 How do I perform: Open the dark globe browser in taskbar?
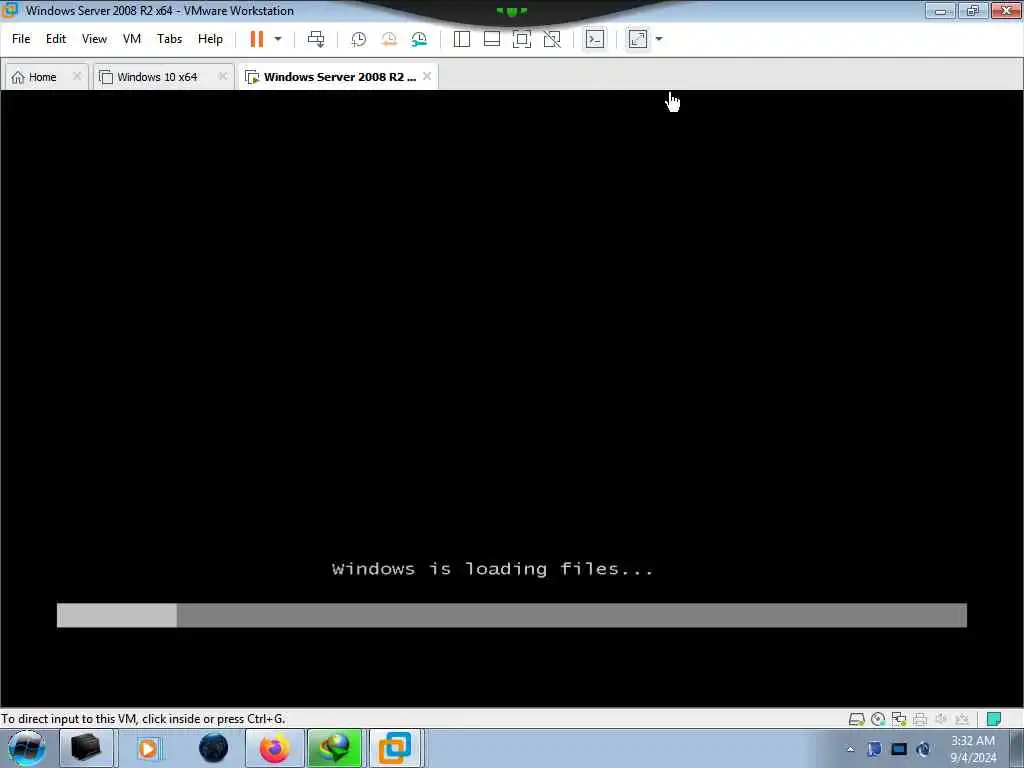(x=214, y=748)
